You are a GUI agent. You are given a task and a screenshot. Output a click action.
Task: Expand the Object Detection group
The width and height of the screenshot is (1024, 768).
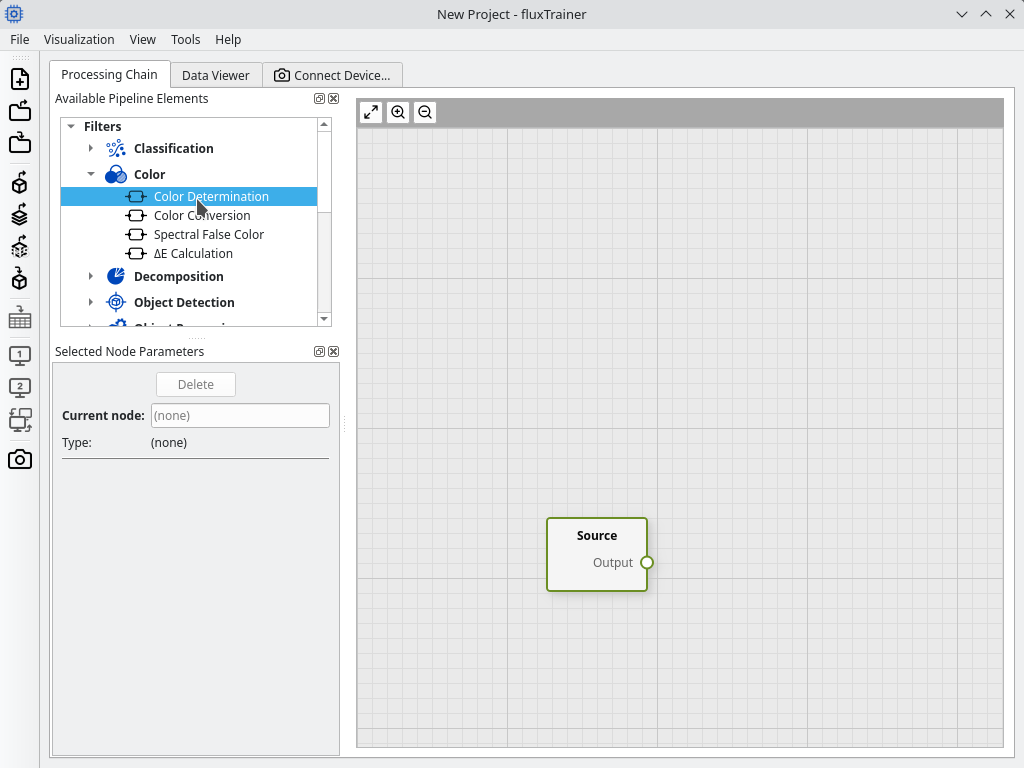pos(91,302)
